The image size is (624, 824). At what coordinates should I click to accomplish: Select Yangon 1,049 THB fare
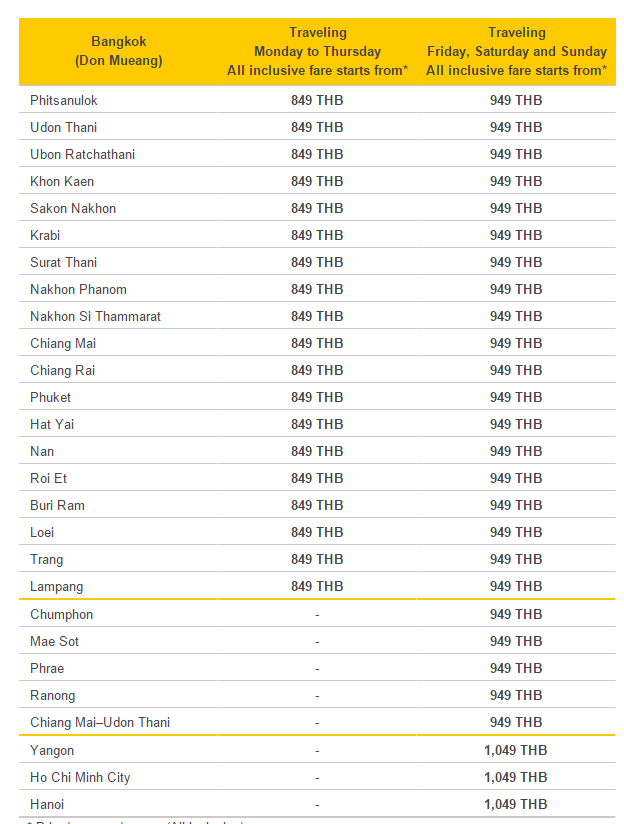pyautogui.click(x=516, y=750)
